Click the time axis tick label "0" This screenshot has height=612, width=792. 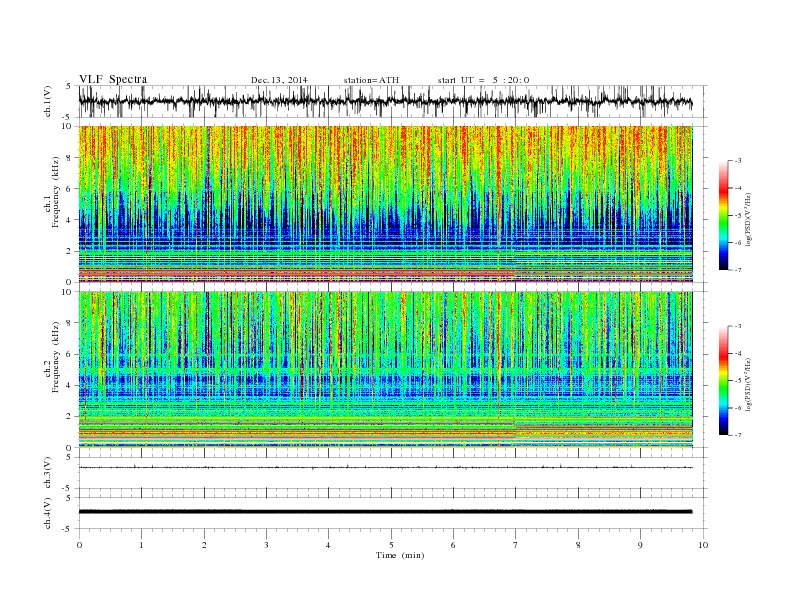[x=79, y=545]
